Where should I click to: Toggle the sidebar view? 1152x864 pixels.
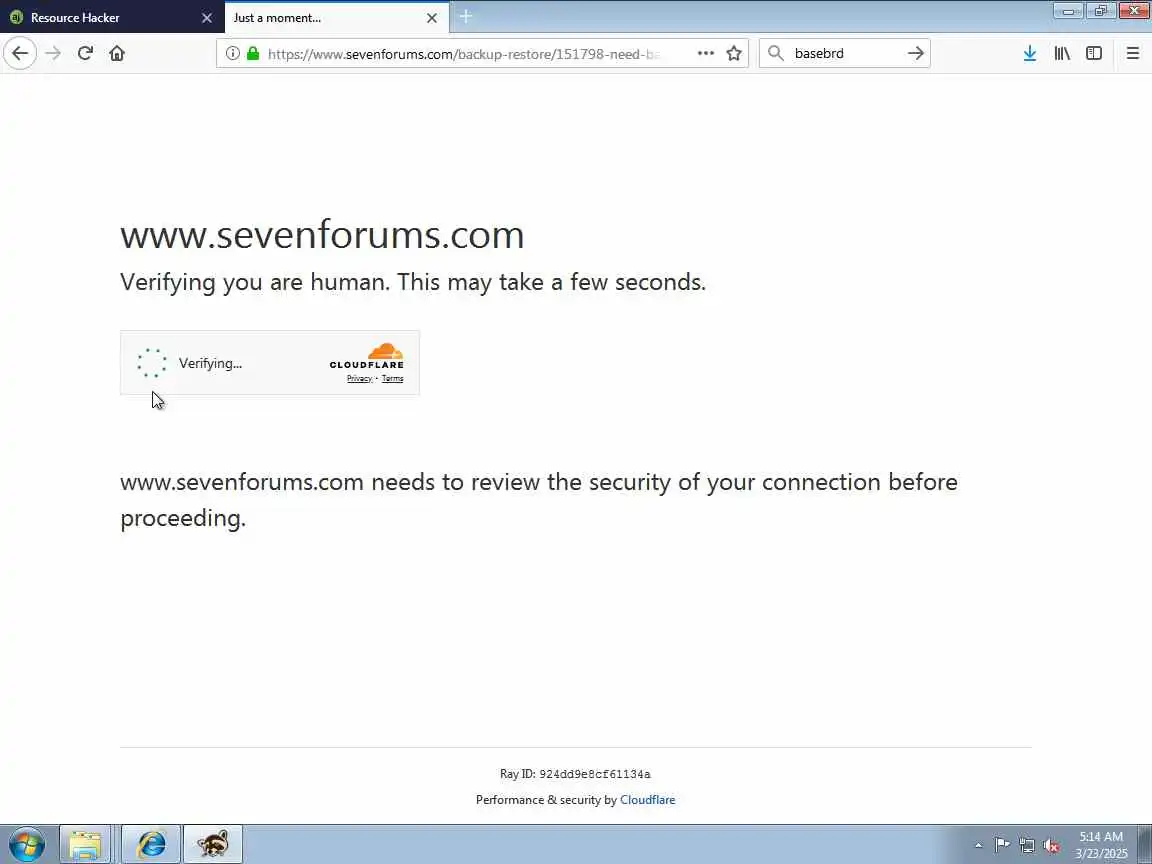[1094, 53]
